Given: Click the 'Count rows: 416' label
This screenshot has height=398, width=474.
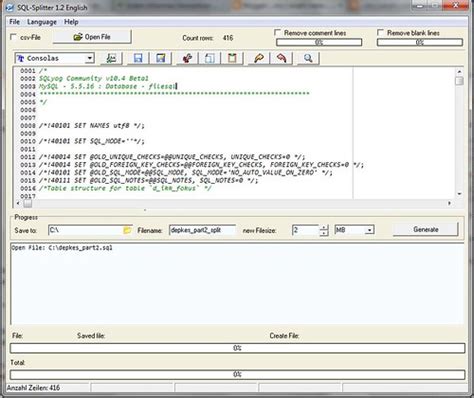Looking at the screenshot, I should tap(208, 38).
